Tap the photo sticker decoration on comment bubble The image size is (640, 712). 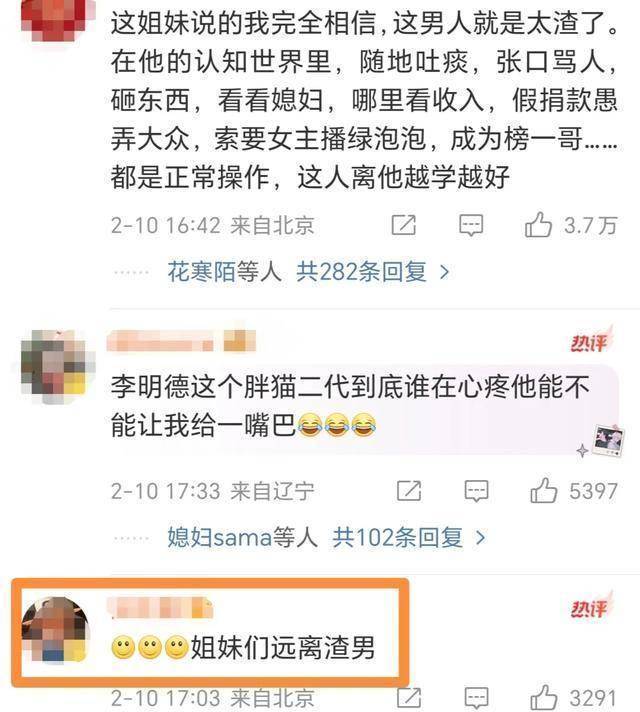(609, 440)
